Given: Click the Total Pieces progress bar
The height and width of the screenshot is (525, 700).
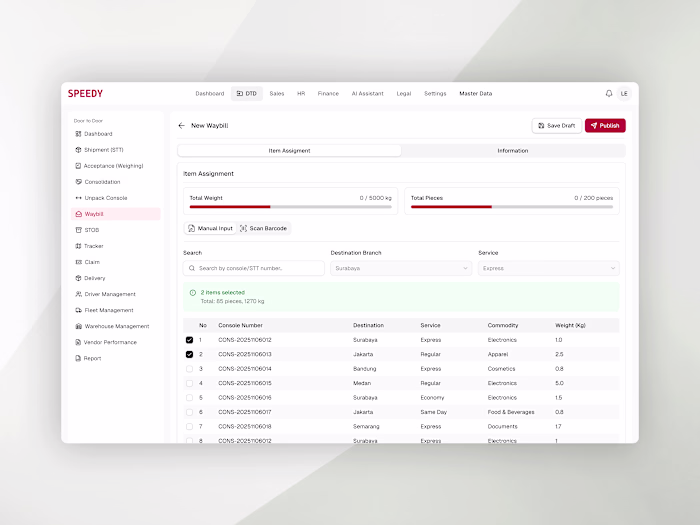Looking at the screenshot, I should (512, 207).
